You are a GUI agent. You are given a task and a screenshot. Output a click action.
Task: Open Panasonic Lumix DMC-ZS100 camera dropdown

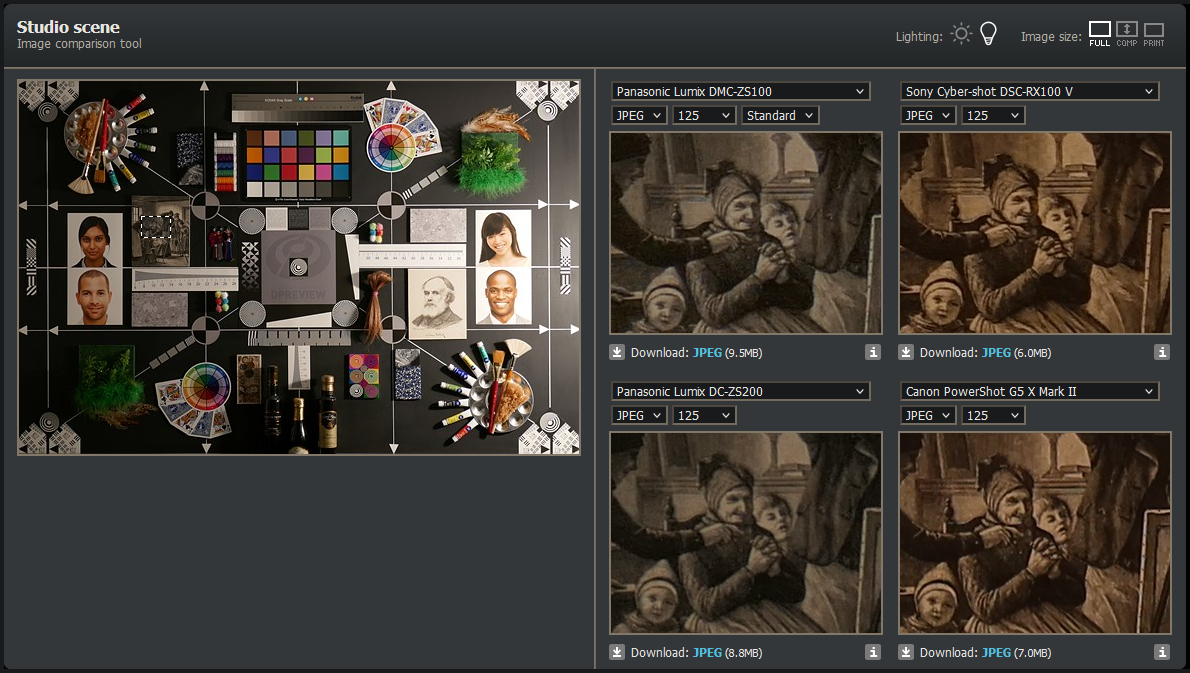pos(741,91)
